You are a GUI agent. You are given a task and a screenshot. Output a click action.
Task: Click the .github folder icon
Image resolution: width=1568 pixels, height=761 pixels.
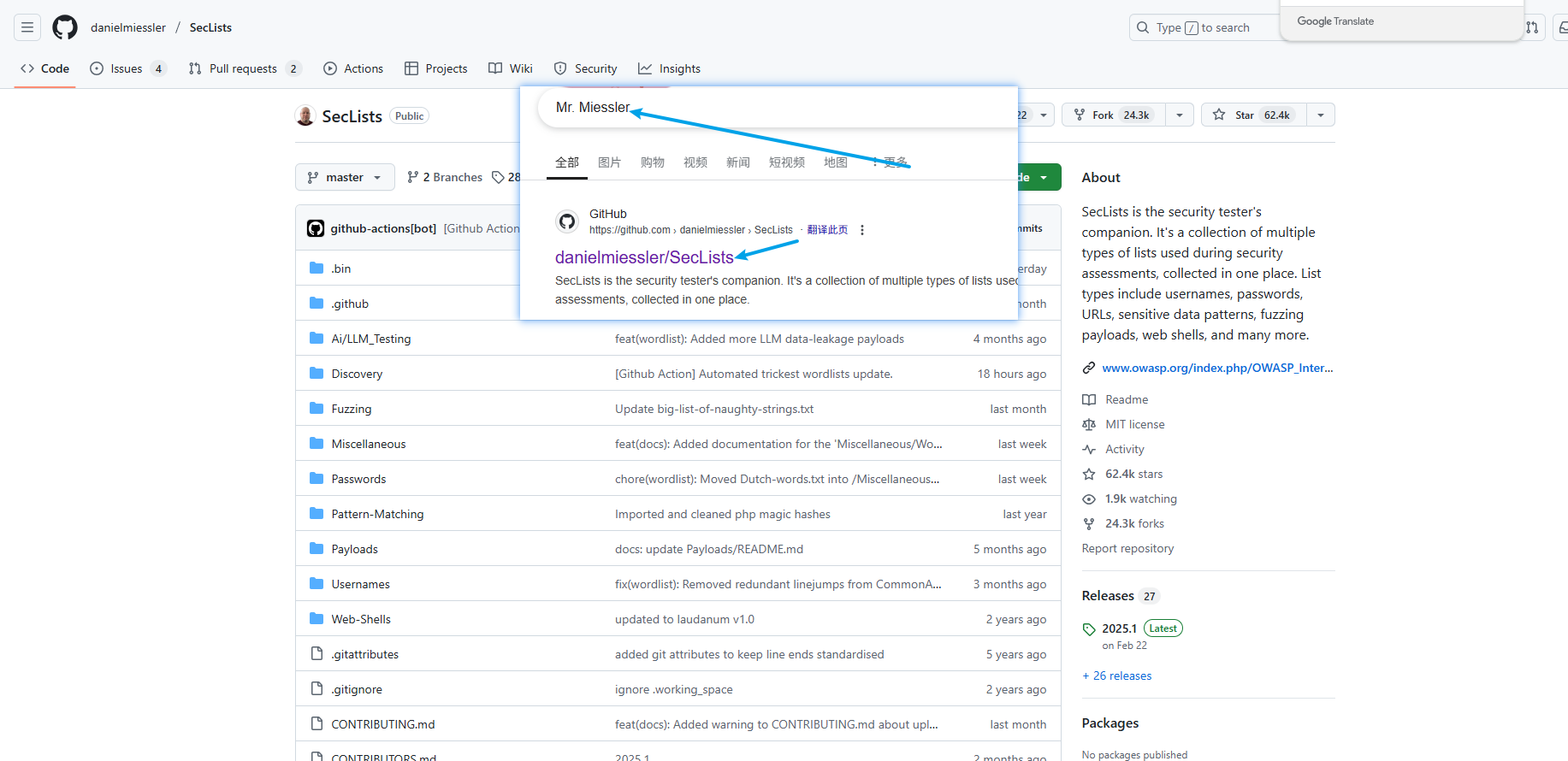(x=317, y=303)
